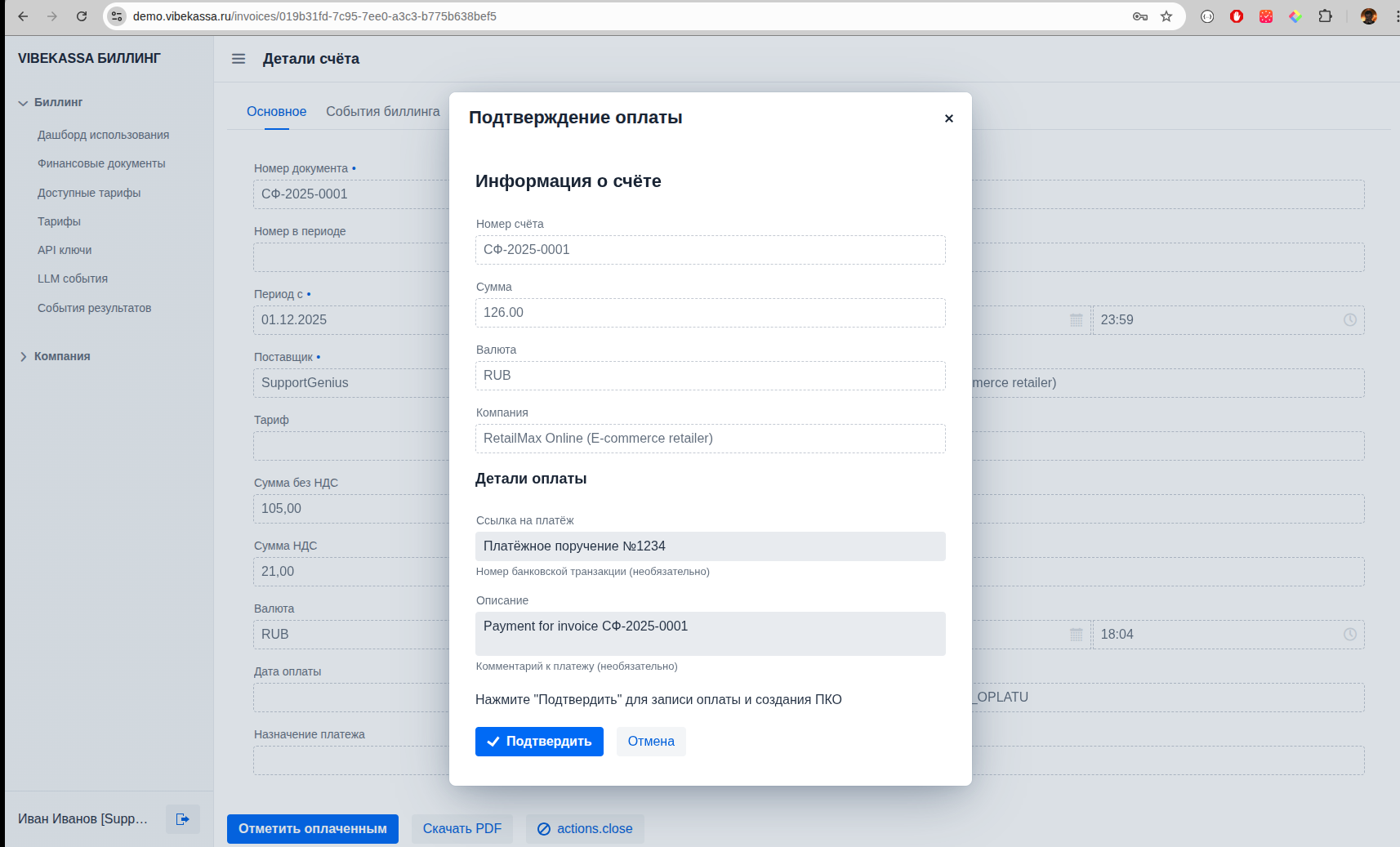Open the browser extensions puzzle icon

pyautogui.click(x=1325, y=16)
